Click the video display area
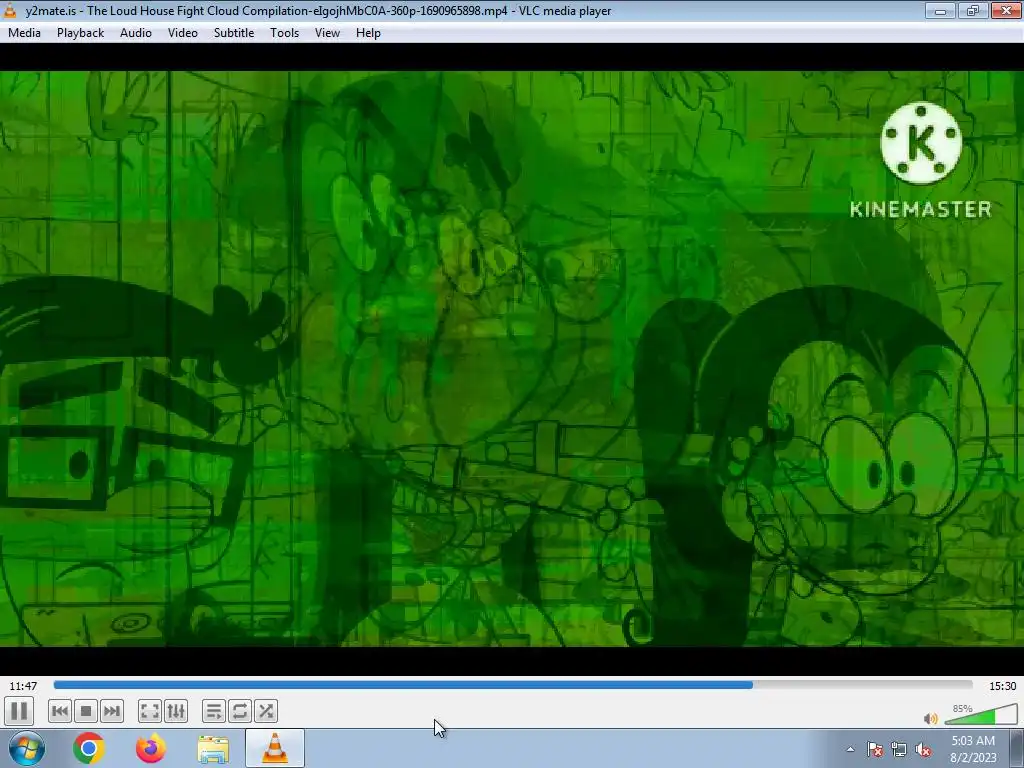This screenshot has height=768, width=1024. pyautogui.click(x=512, y=359)
